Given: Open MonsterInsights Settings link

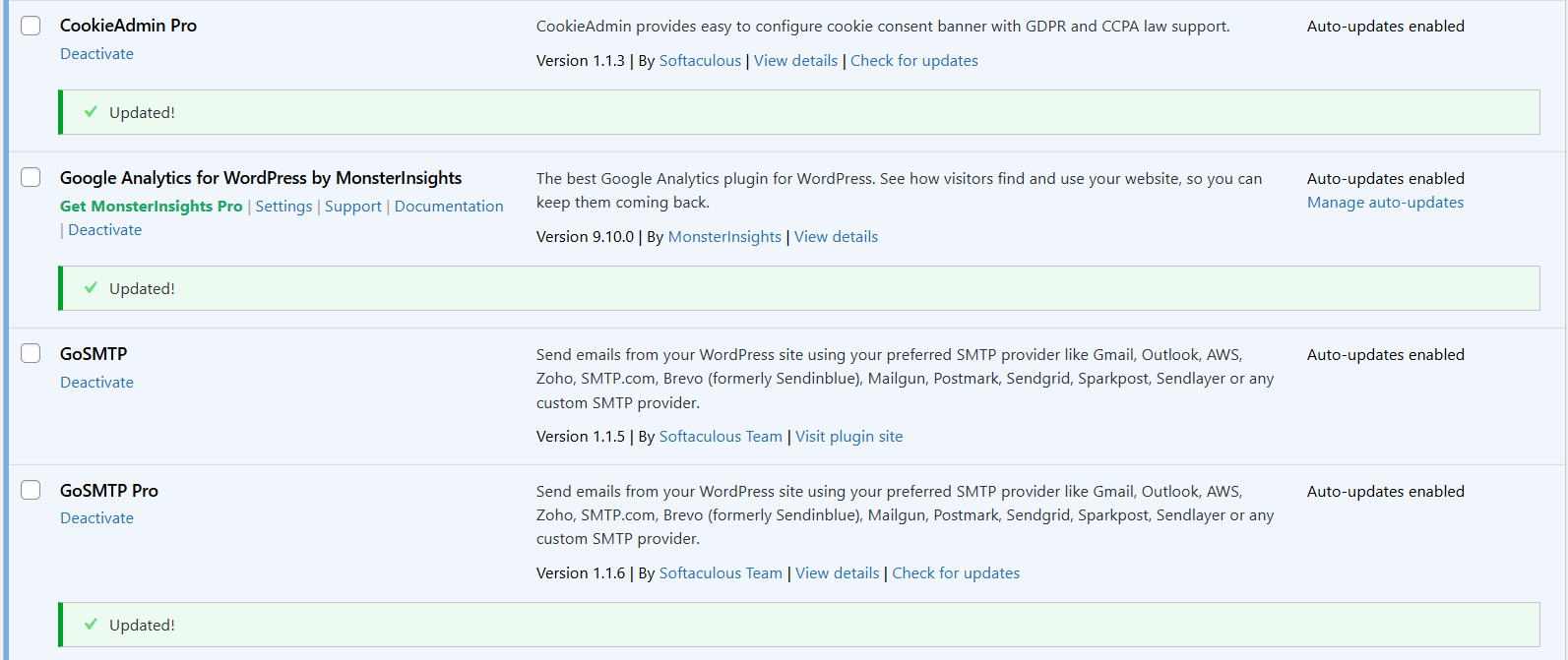Looking at the screenshot, I should click(x=283, y=207).
